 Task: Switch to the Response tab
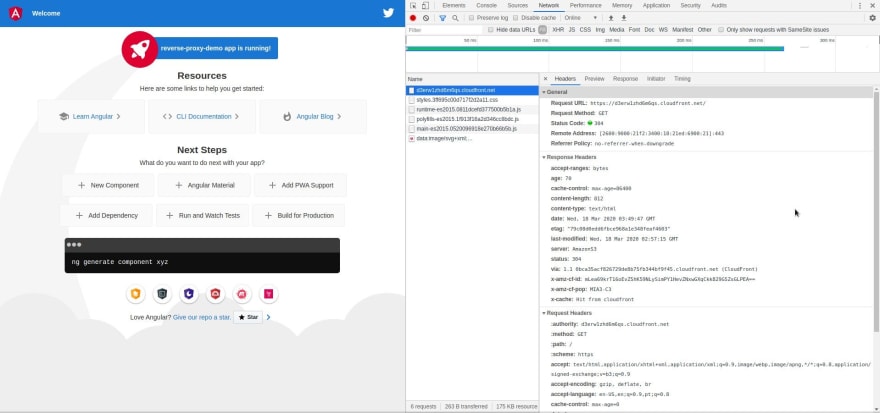[625, 79]
